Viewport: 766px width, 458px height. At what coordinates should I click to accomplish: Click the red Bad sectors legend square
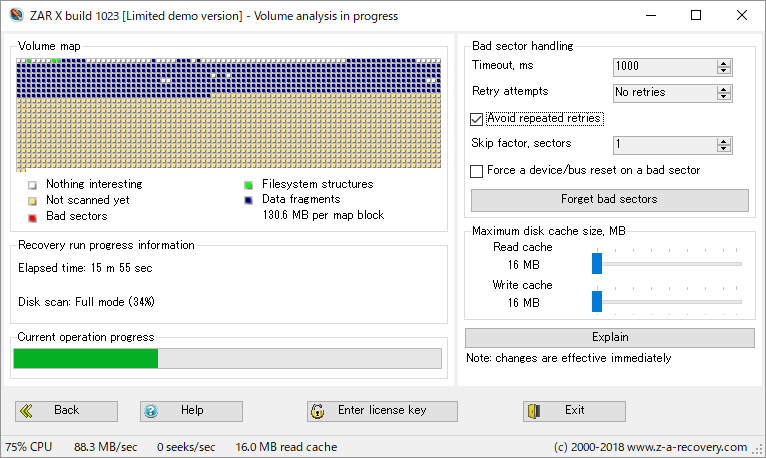point(32,215)
